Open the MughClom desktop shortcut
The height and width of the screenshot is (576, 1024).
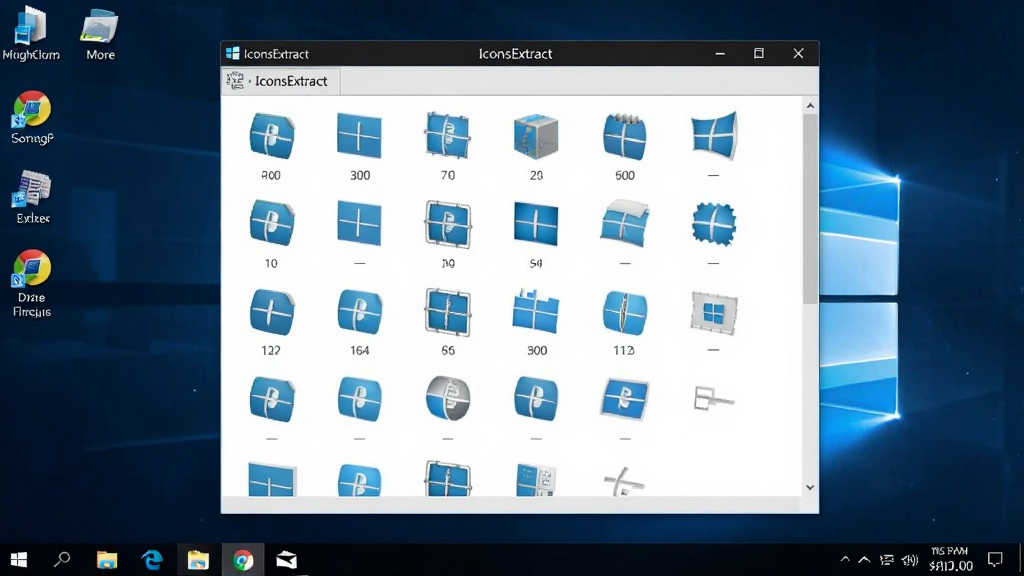click(31, 34)
